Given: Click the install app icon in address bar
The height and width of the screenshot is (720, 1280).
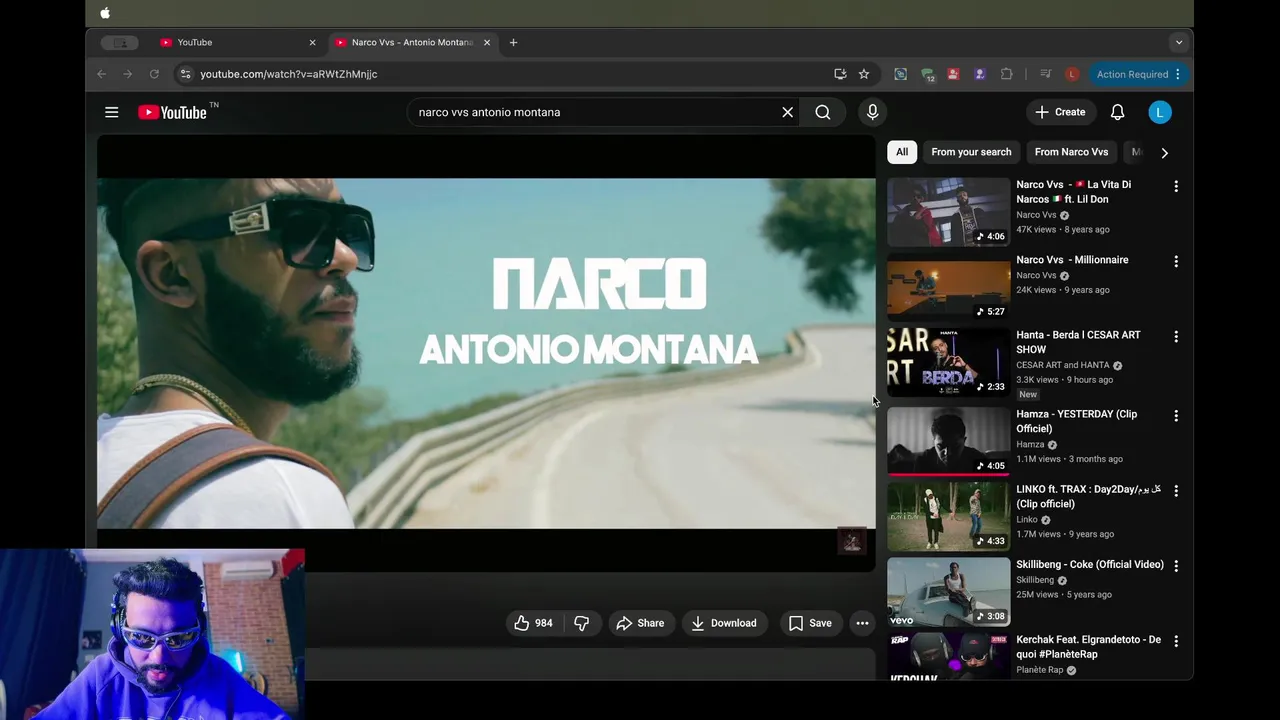Looking at the screenshot, I should point(840,74).
